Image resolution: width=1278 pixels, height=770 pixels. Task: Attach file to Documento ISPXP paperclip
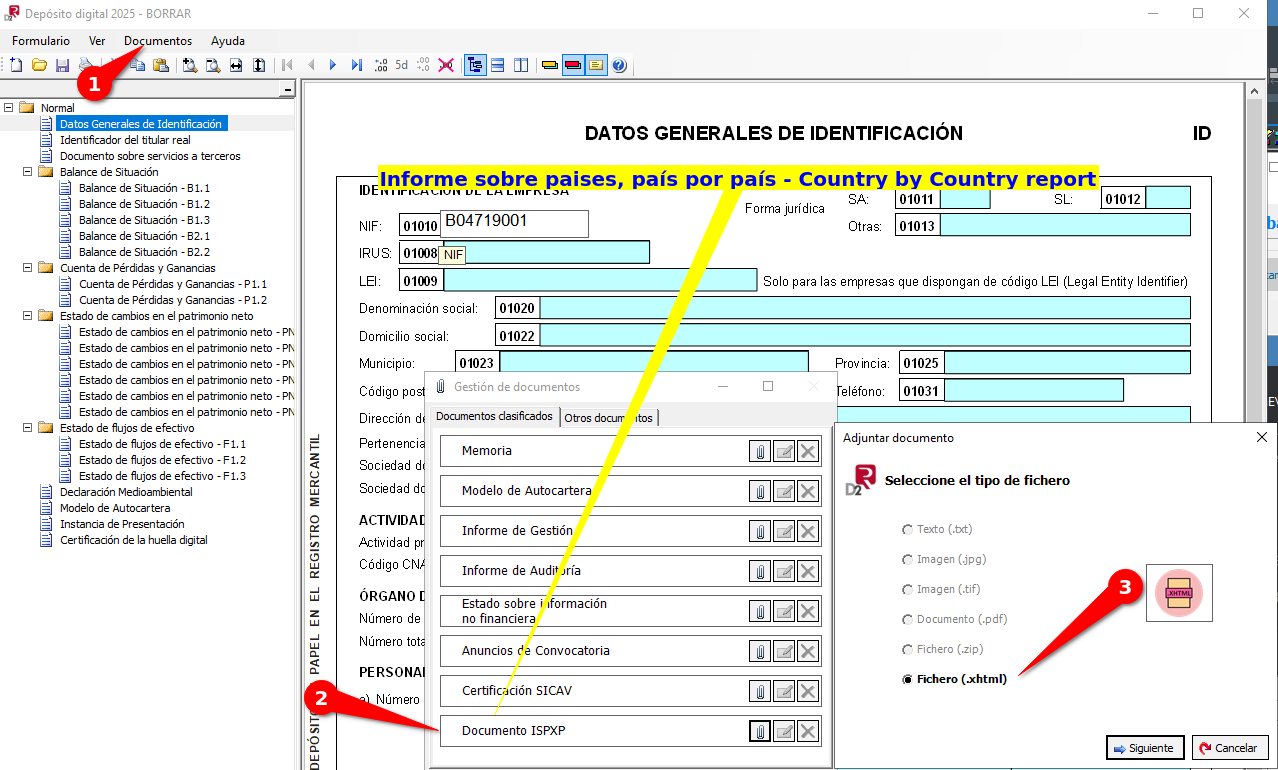coord(760,731)
